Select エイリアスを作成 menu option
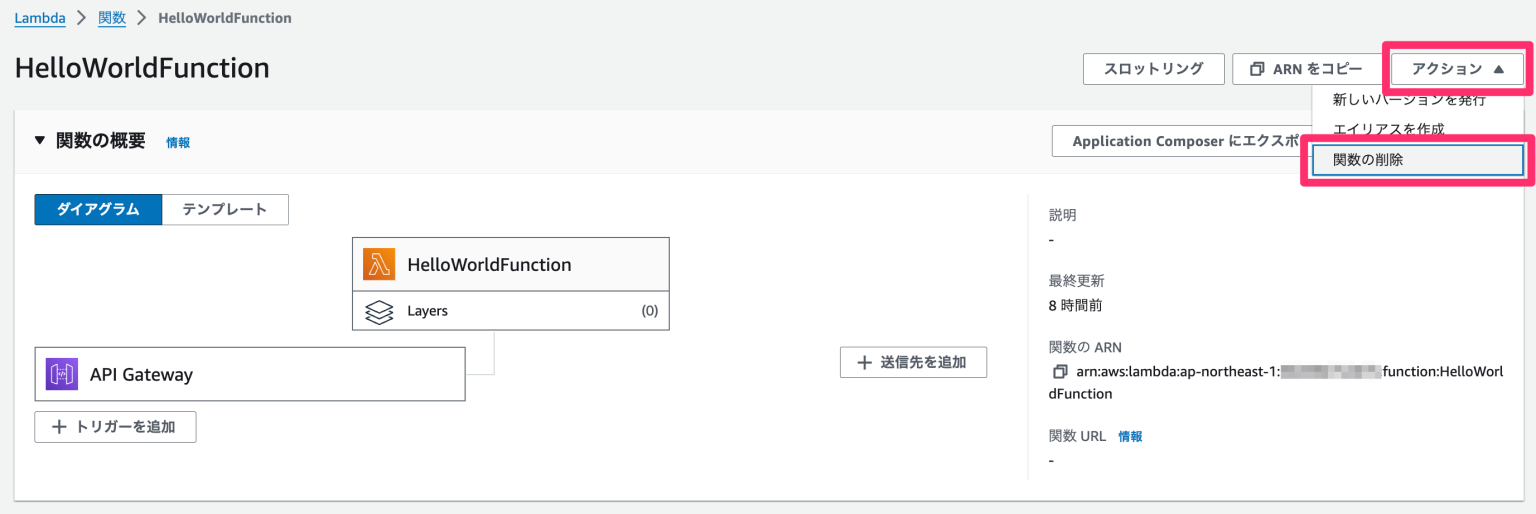 (1388, 130)
